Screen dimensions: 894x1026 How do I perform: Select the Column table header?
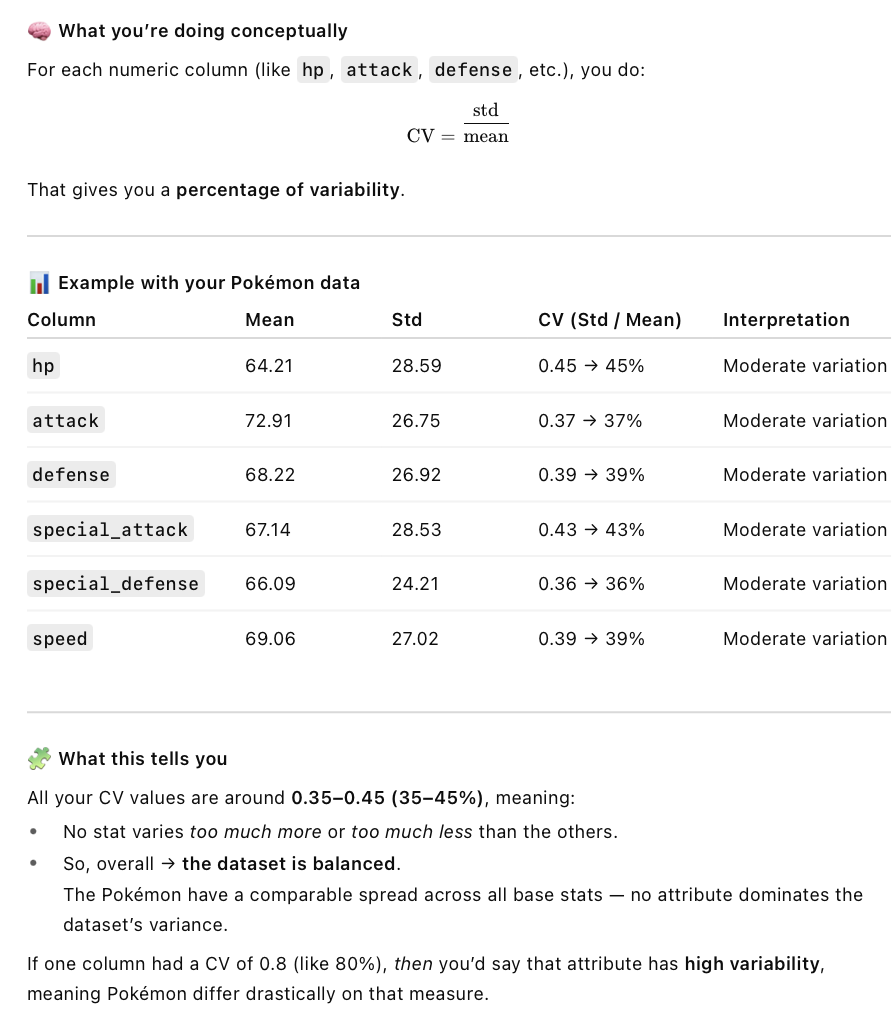[62, 319]
